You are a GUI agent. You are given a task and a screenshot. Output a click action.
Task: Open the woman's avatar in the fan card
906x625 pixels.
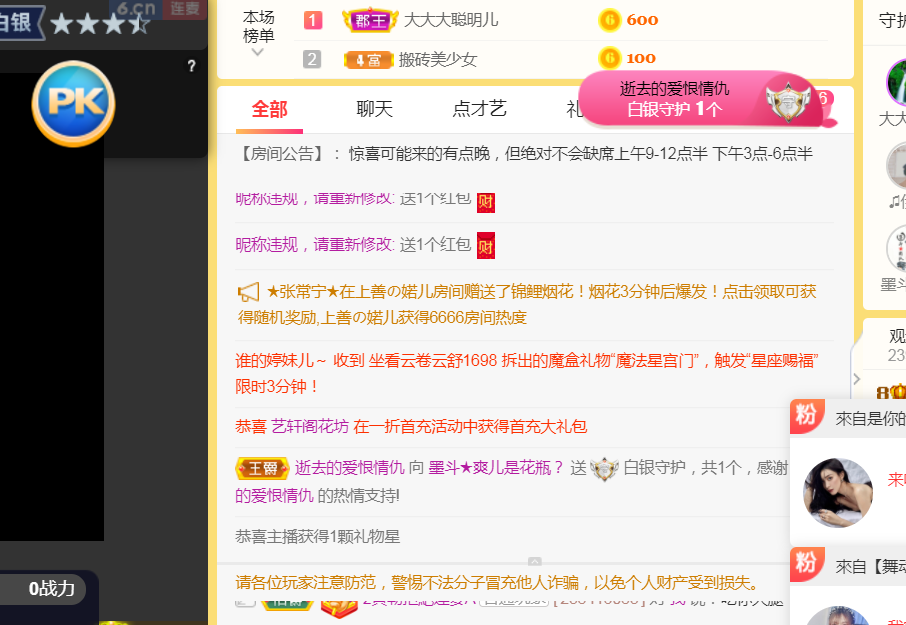(x=838, y=493)
